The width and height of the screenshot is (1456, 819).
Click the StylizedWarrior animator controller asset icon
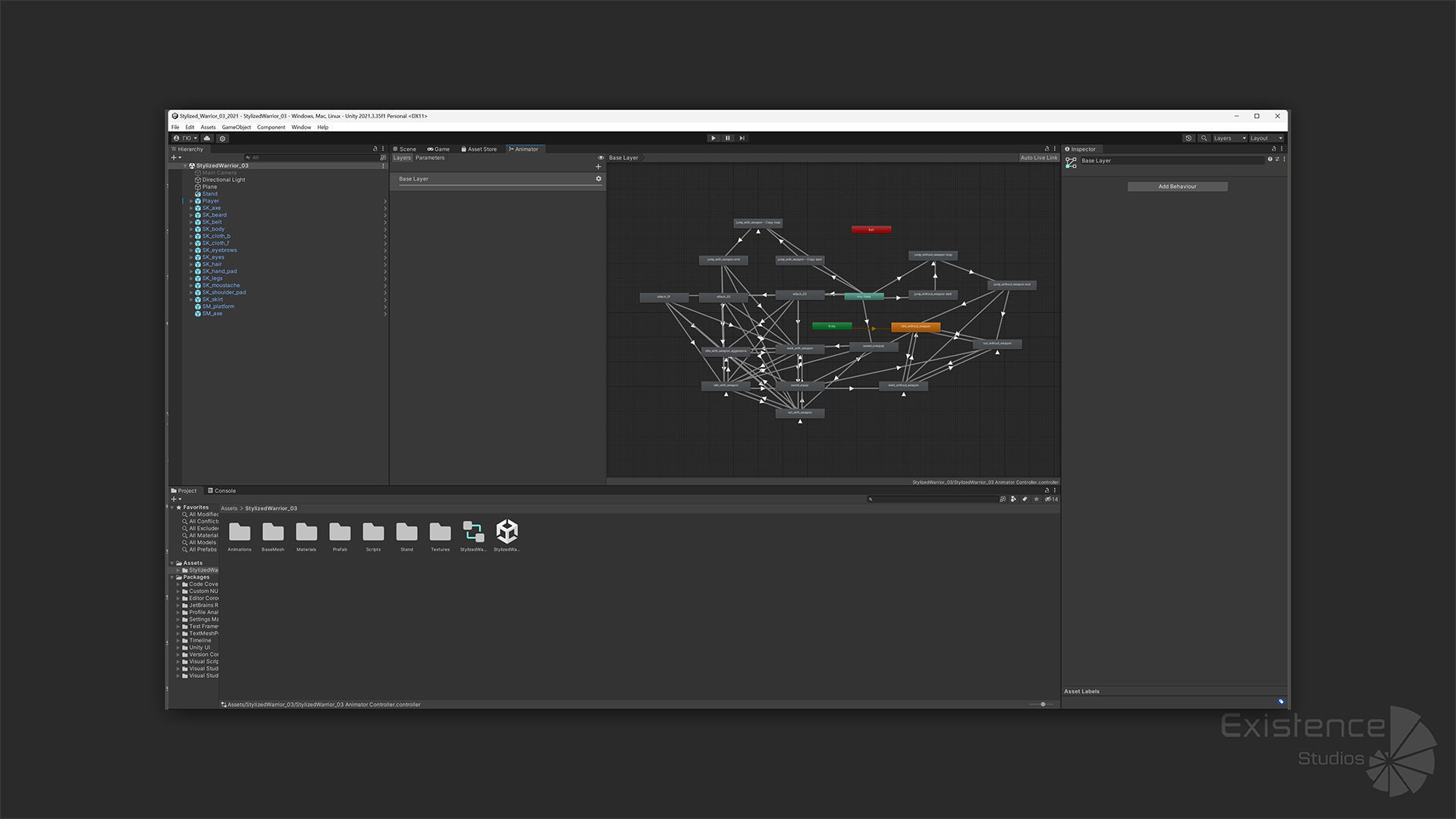[473, 532]
